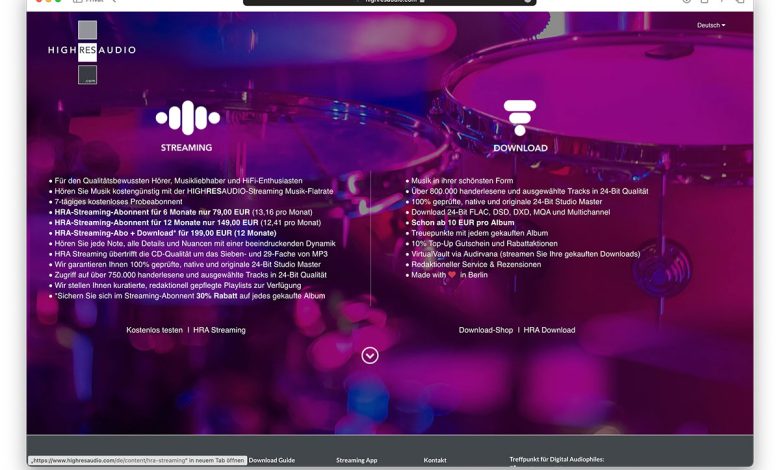Click 'Zugriff auf über 750.000' tracks line
Screen dimensions: 780x470
[x=191, y=275]
